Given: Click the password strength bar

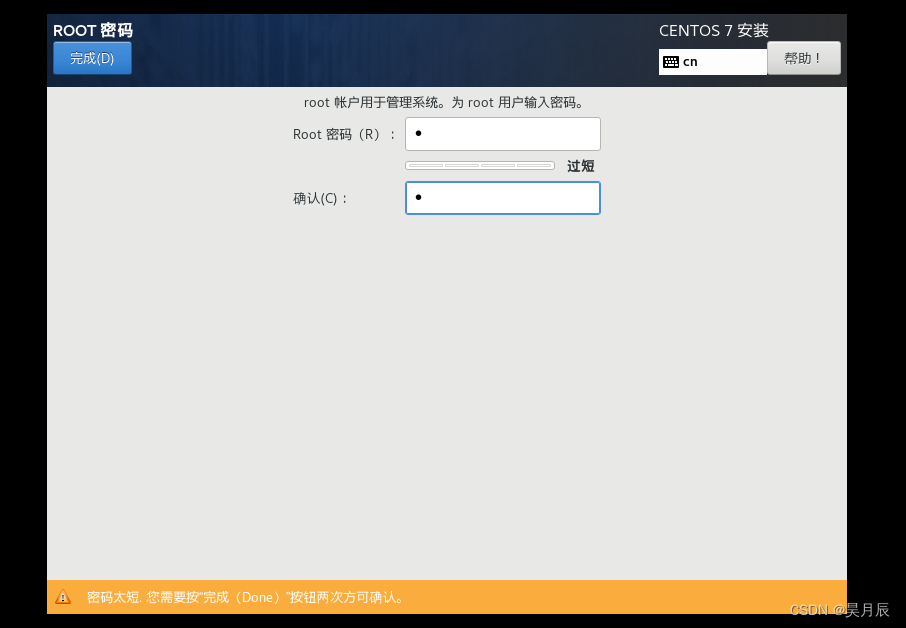Looking at the screenshot, I should [480, 166].
